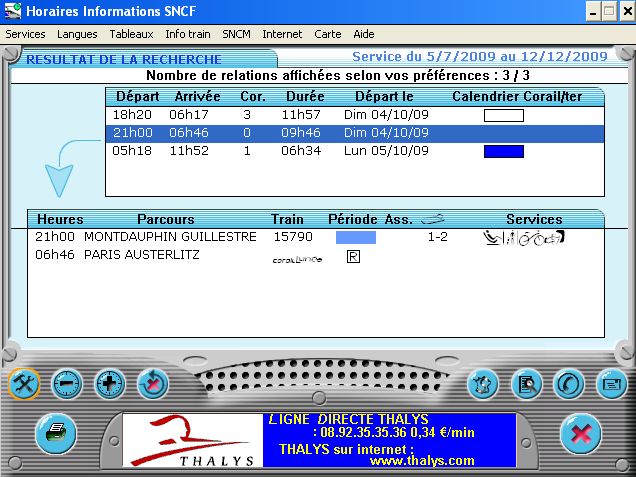Click the crescent moon round icon

[569, 382]
